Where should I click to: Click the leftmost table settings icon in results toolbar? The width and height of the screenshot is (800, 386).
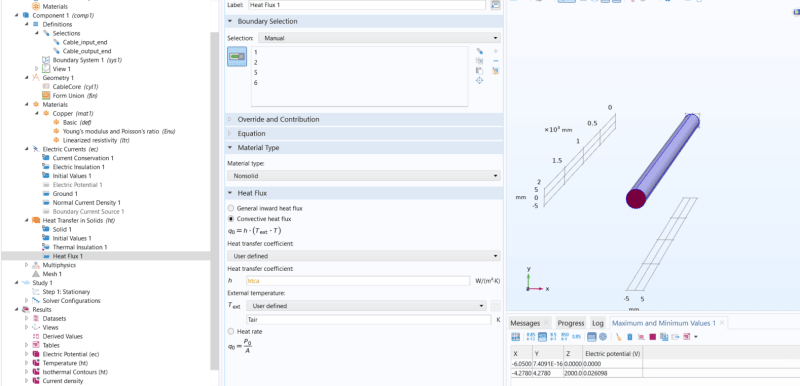pyautogui.click(x=515, y=337)
